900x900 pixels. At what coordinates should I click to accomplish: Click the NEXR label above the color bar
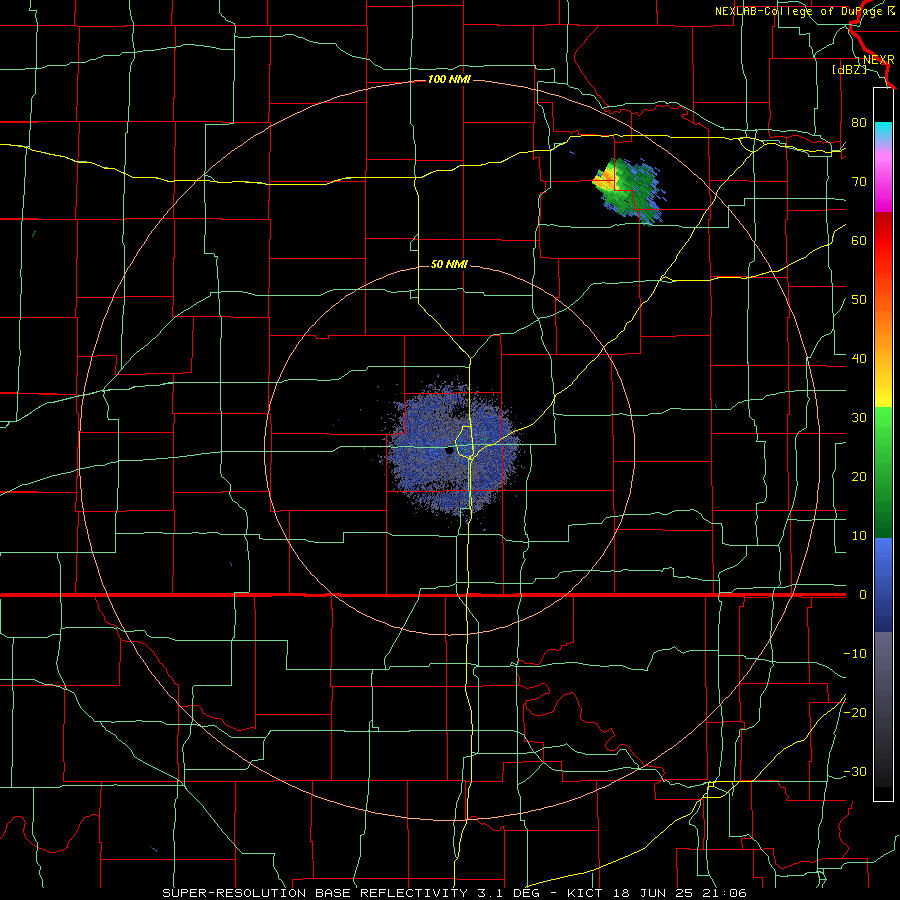pyautogui.click(x=878, y=60)
